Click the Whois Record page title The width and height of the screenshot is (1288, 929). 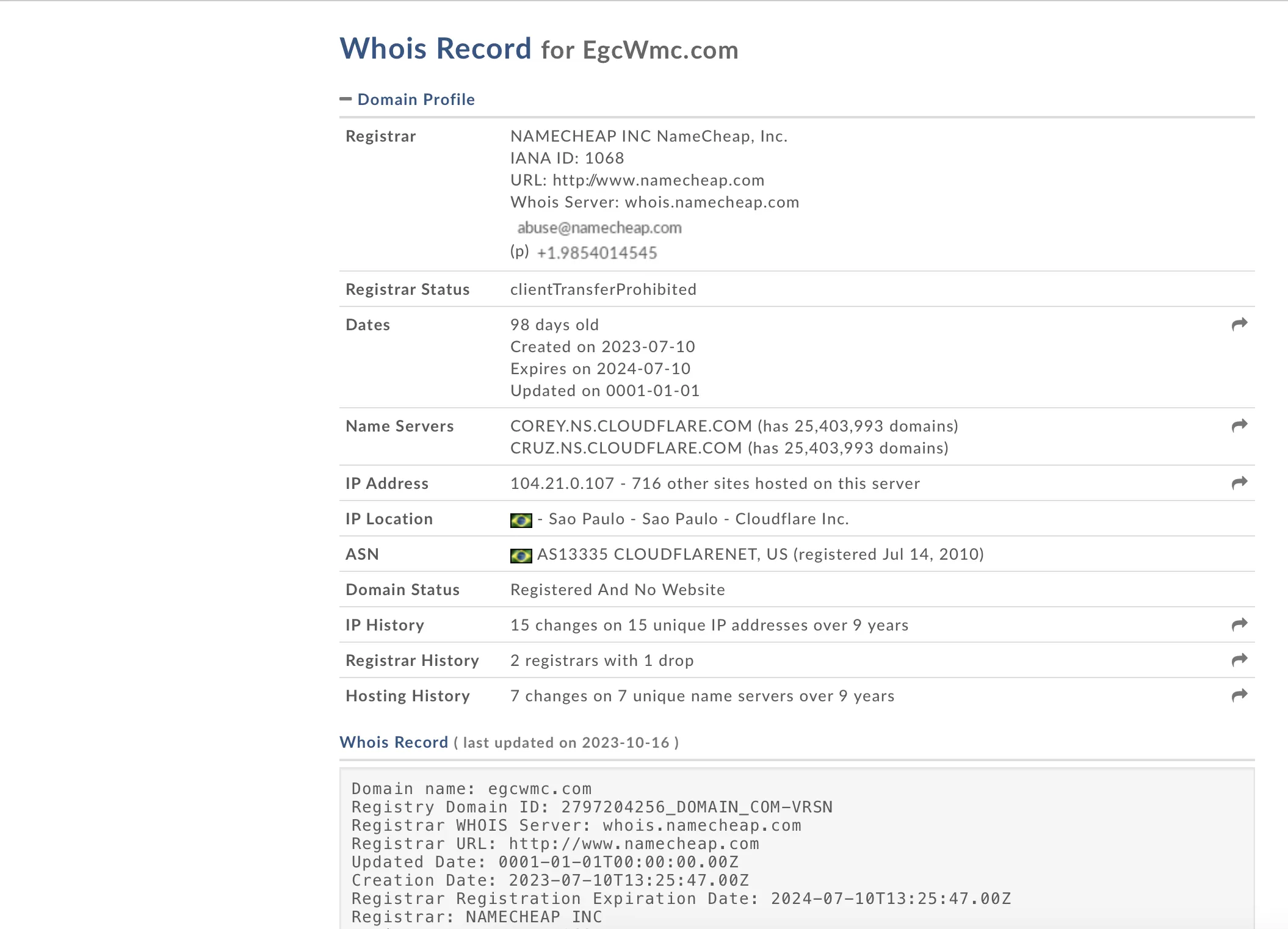435,49
